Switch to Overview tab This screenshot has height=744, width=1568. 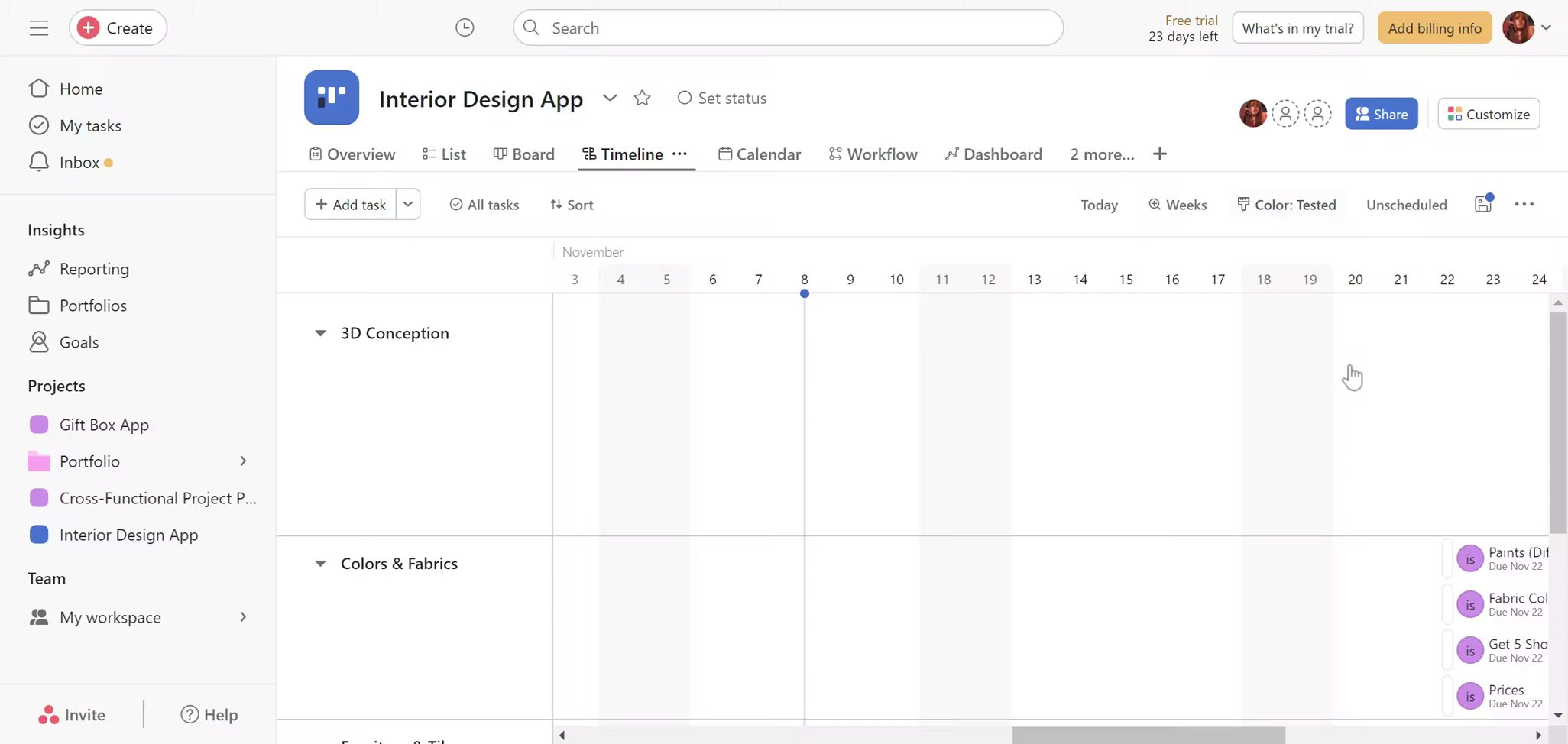(352, 154)
